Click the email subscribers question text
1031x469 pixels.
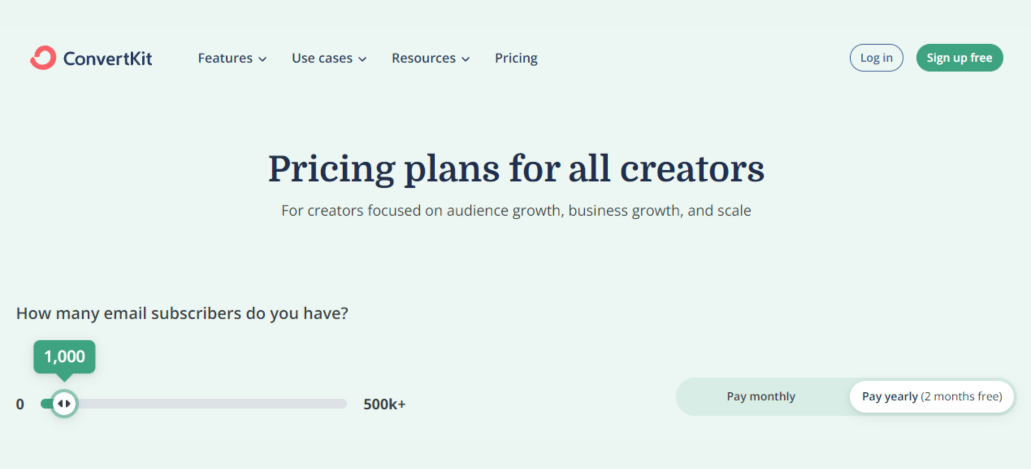[182, 313]
